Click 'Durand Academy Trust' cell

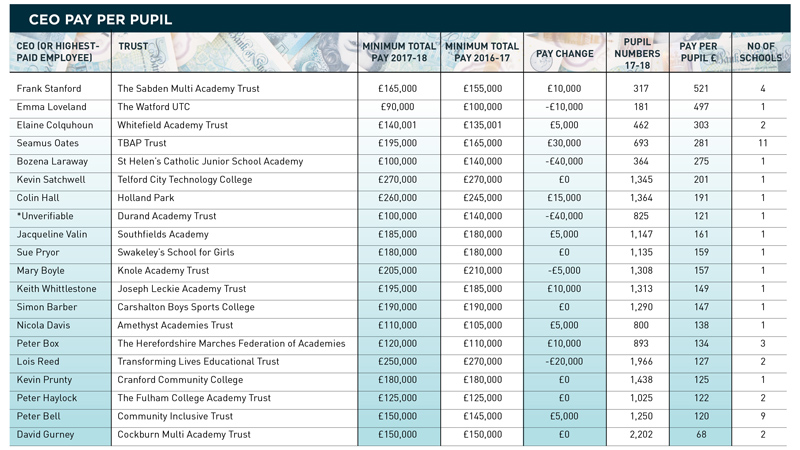click(167, 216)
